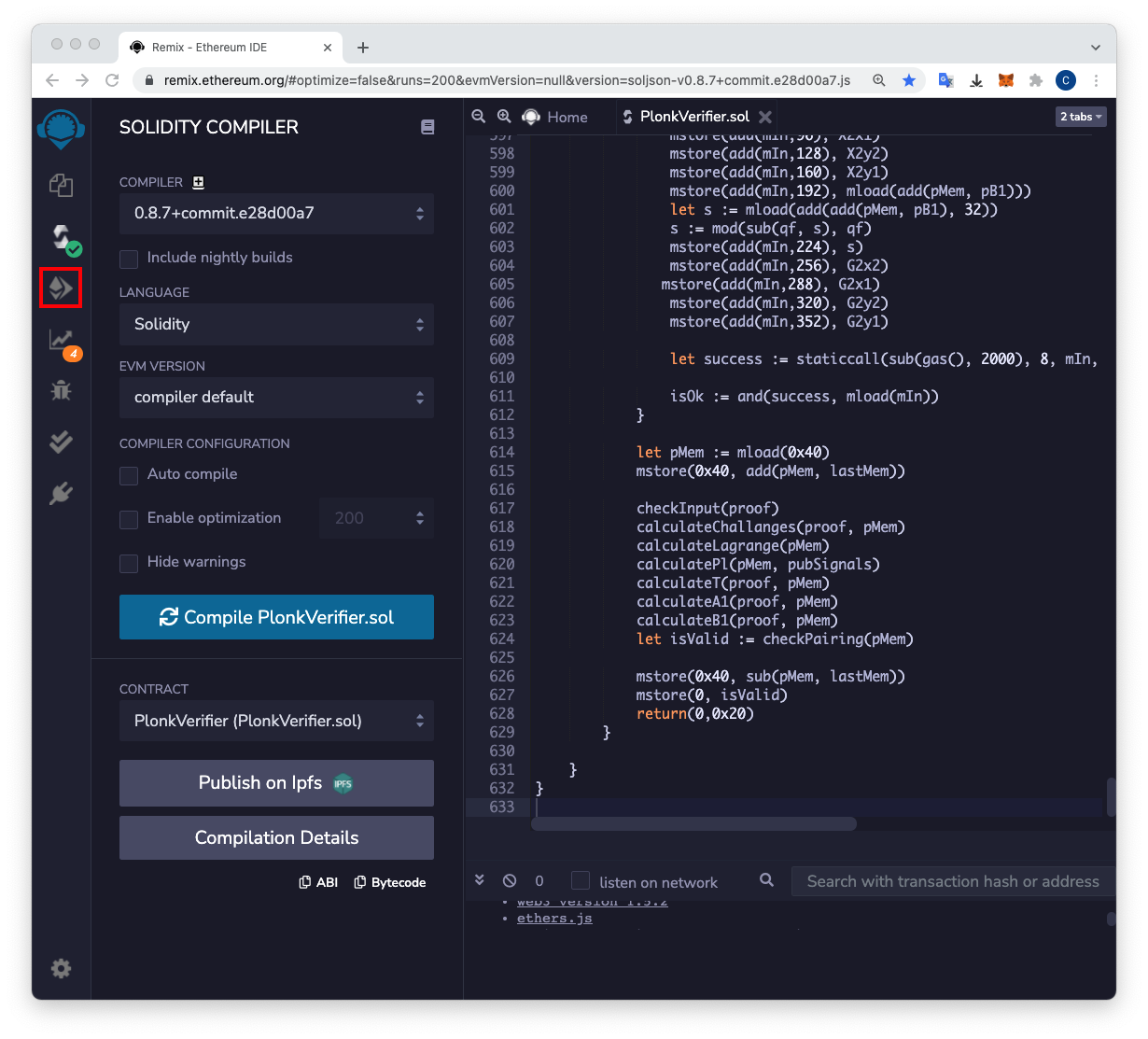Screen dimensions: 1148x1039
Task: Reload the browser page
Action: tap(112, 80)
